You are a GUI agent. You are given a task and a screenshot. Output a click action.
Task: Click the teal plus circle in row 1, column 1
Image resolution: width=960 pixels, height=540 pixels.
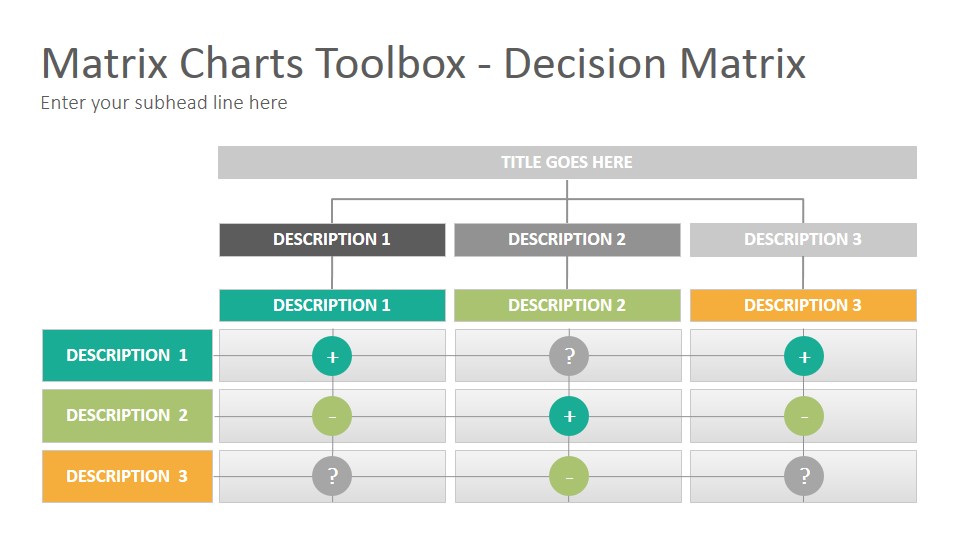click(x=332, y=356)
